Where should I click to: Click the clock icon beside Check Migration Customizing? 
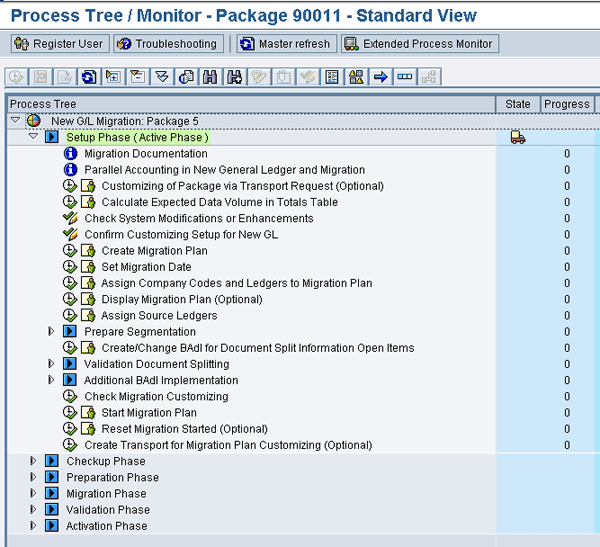(70, 397)
